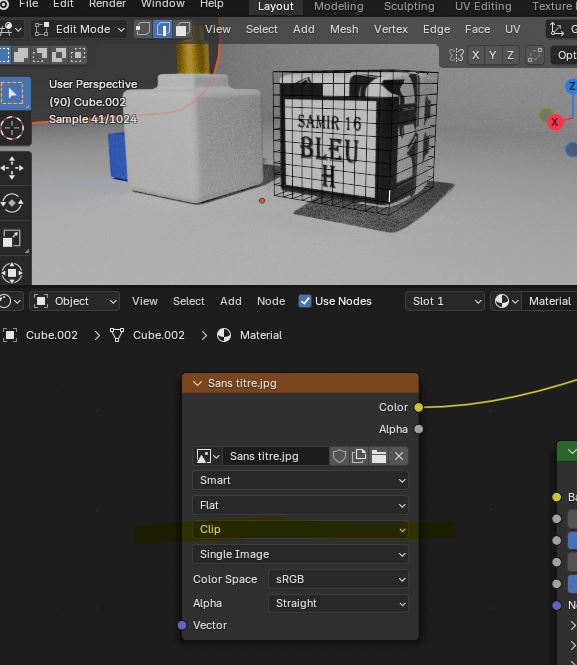The image size is (577, 665).
Task: Toggle Z axis mirror
Action: pyautogui.click(x=510, y=55)
